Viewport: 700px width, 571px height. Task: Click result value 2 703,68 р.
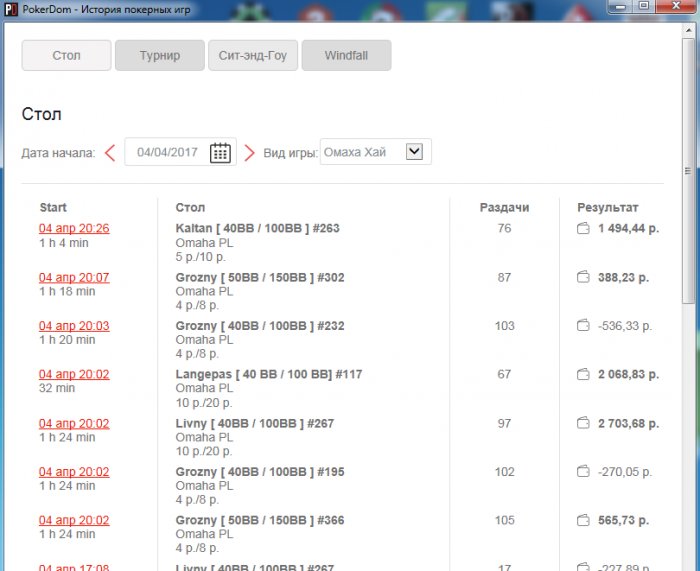[629, 423]
